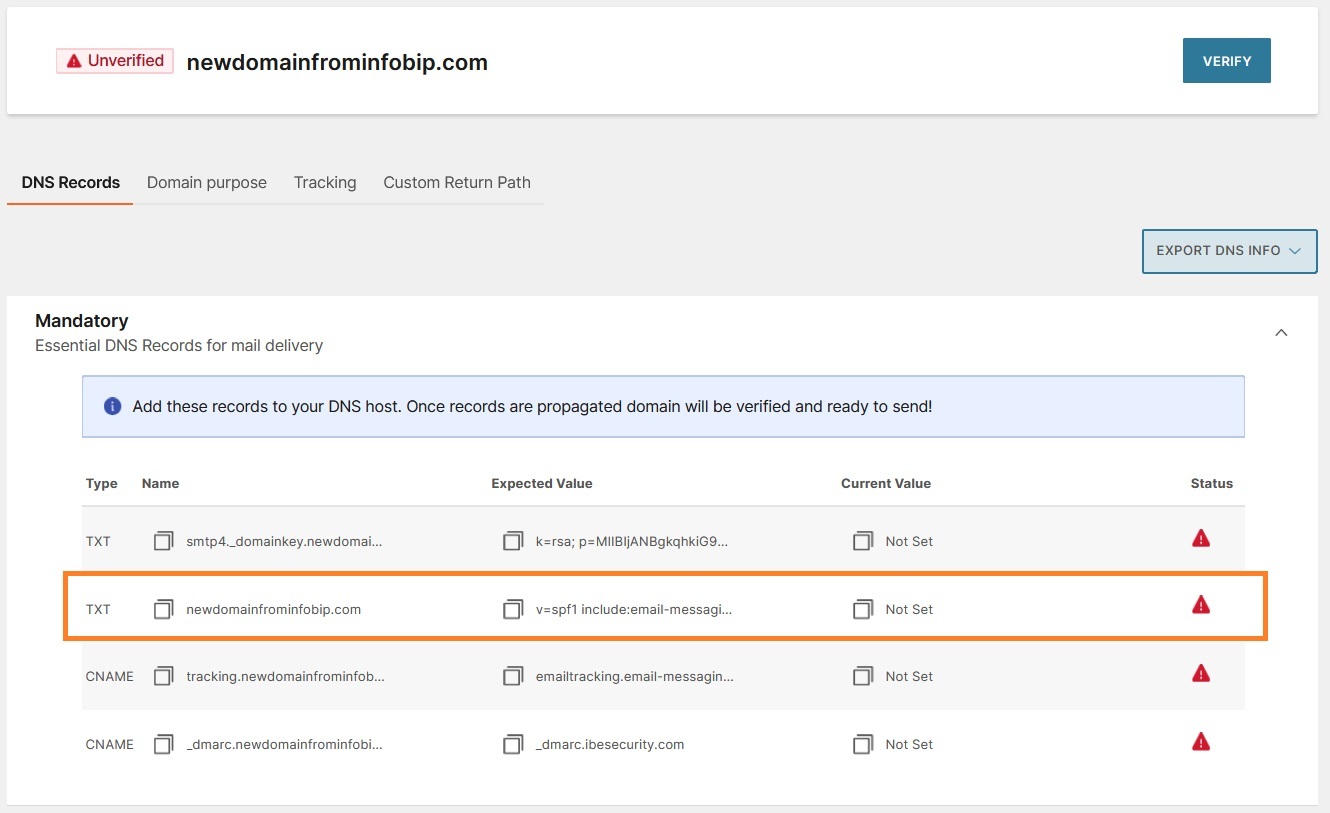Open the EXPORT DNS INFO dropdown
This screenshot has width=1330, height=813.
click(x=1229, y=251)
